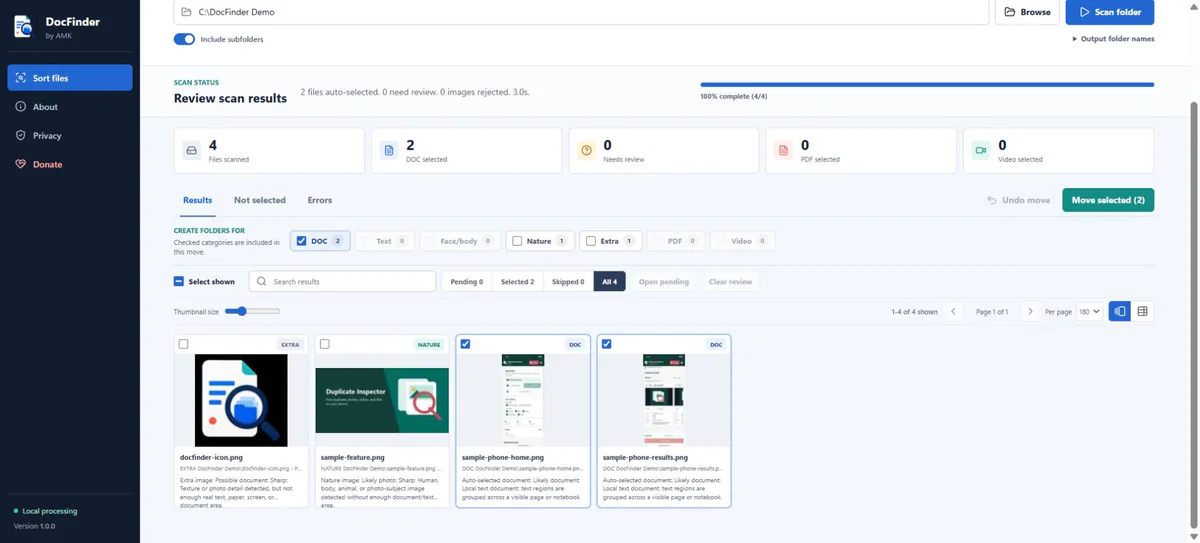Uncheck sample-phone-home.png card checkbox
The width and height of the screenshot is (1200, 543).
[465, 344]
